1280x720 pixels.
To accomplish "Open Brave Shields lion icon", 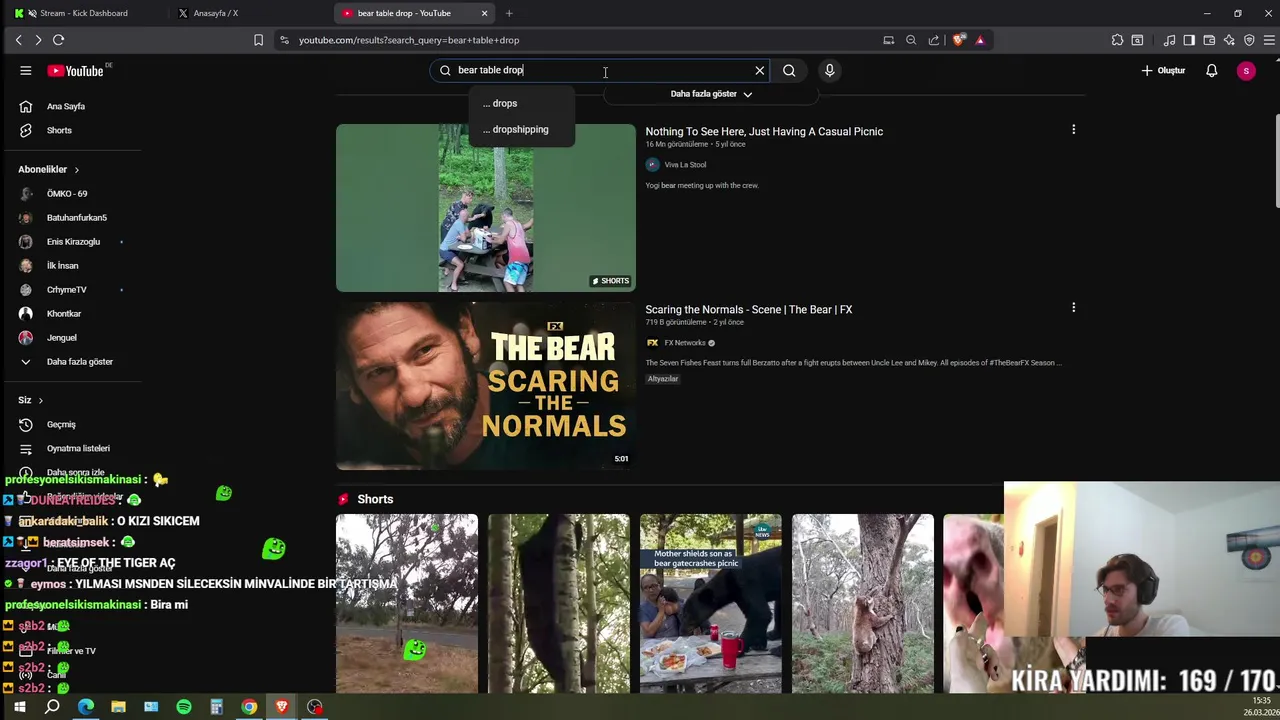I will click(x=960, y=40).
